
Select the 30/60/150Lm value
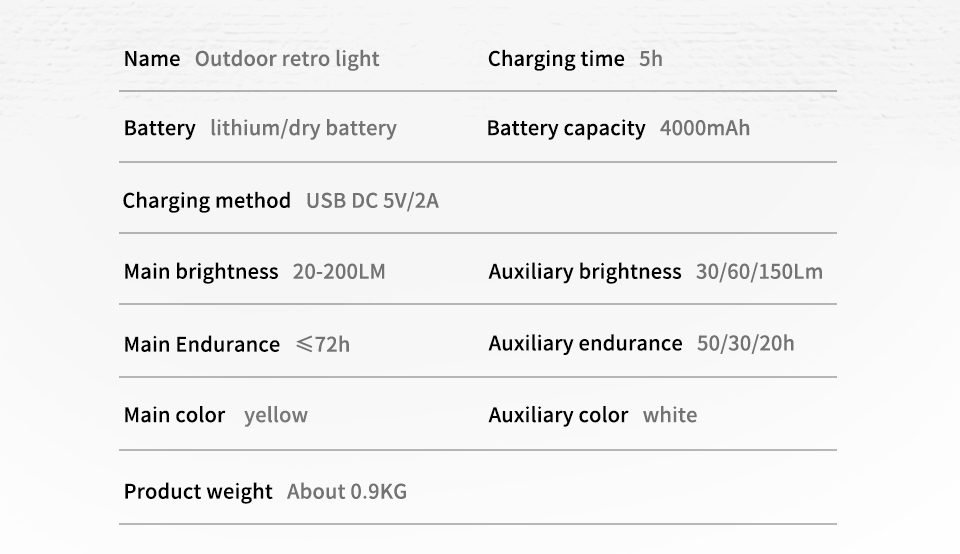(x=759, y=272)
